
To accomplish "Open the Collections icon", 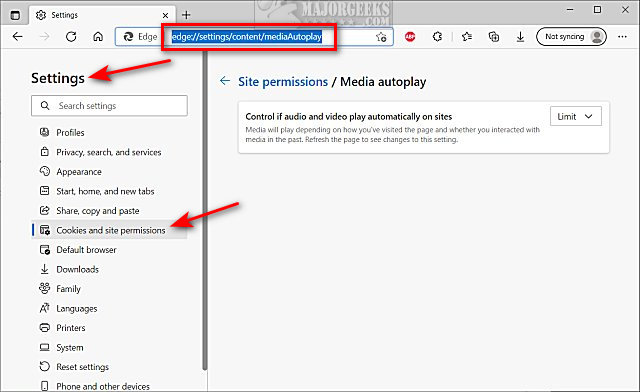I will 494,37.
